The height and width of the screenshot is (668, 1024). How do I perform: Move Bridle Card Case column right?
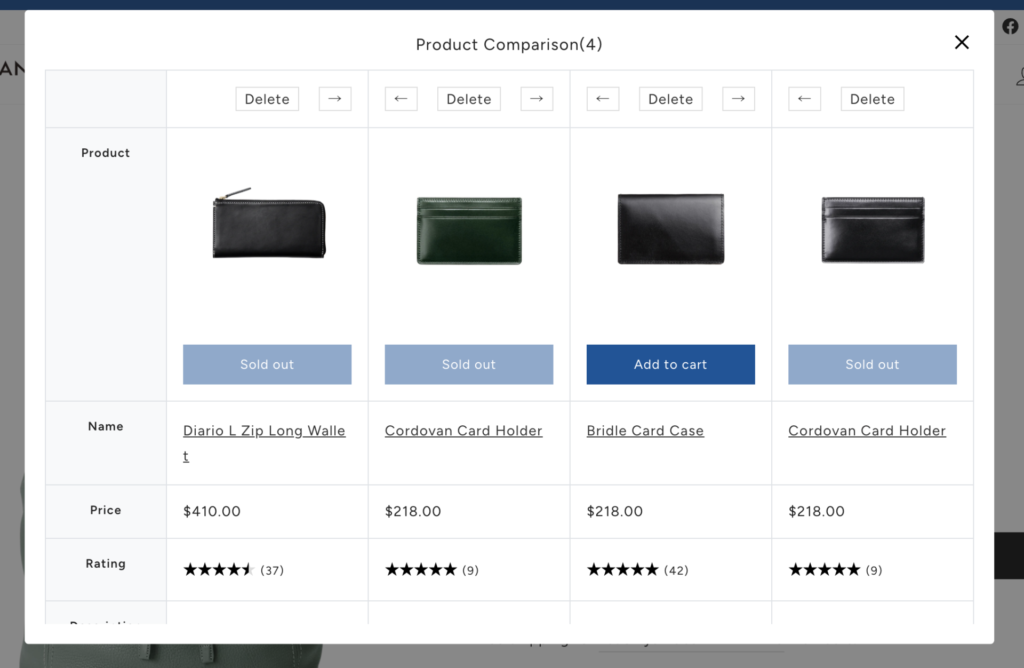tap(738, 99)
